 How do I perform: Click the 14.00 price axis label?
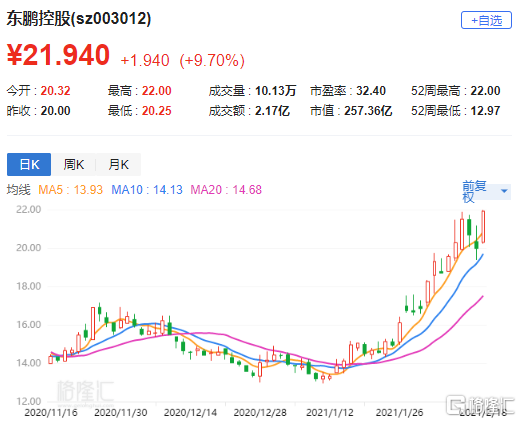tap(29, 363)
